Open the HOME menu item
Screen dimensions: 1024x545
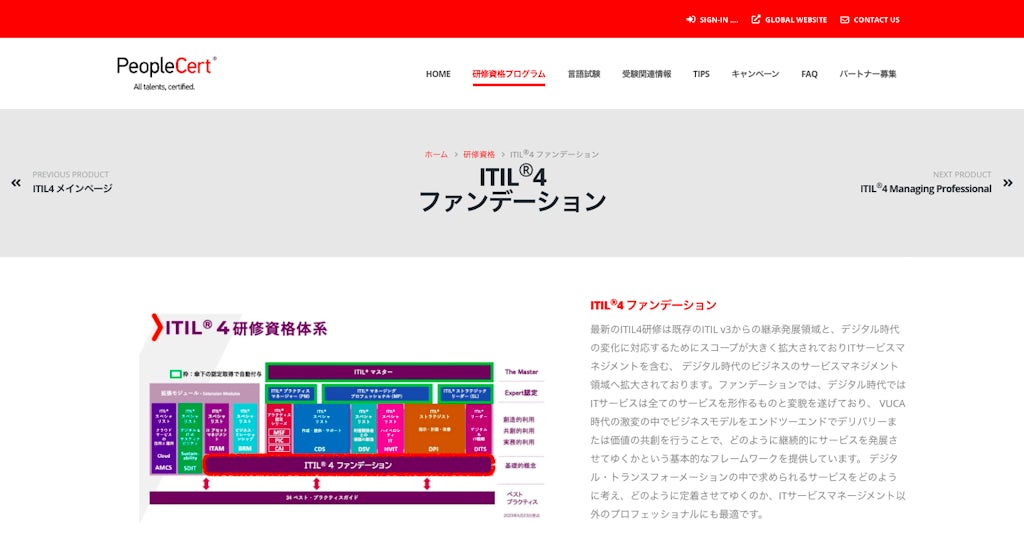point(438,74)
